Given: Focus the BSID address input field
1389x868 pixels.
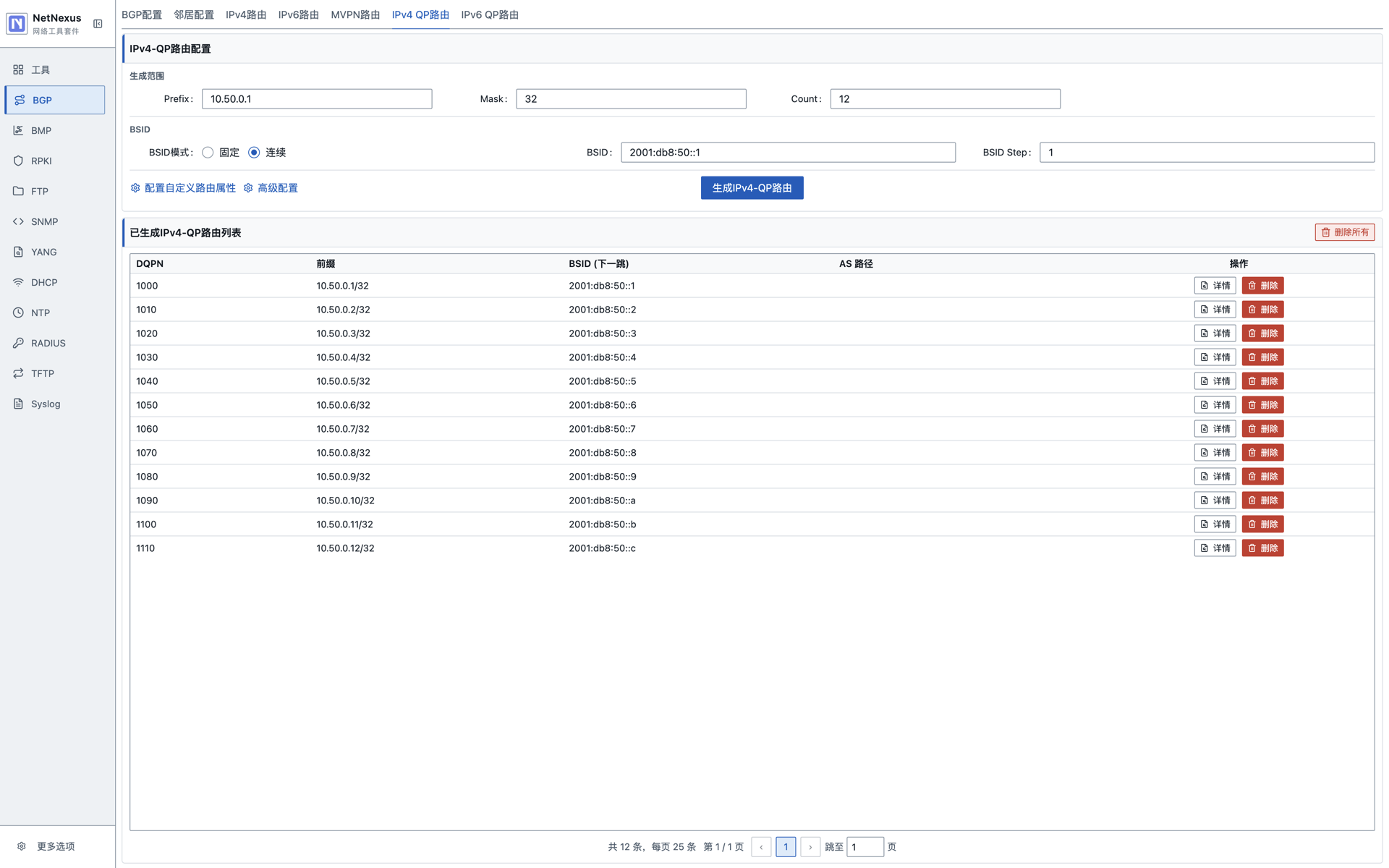Looking at the screenshot, I should (x=788, y=153).
